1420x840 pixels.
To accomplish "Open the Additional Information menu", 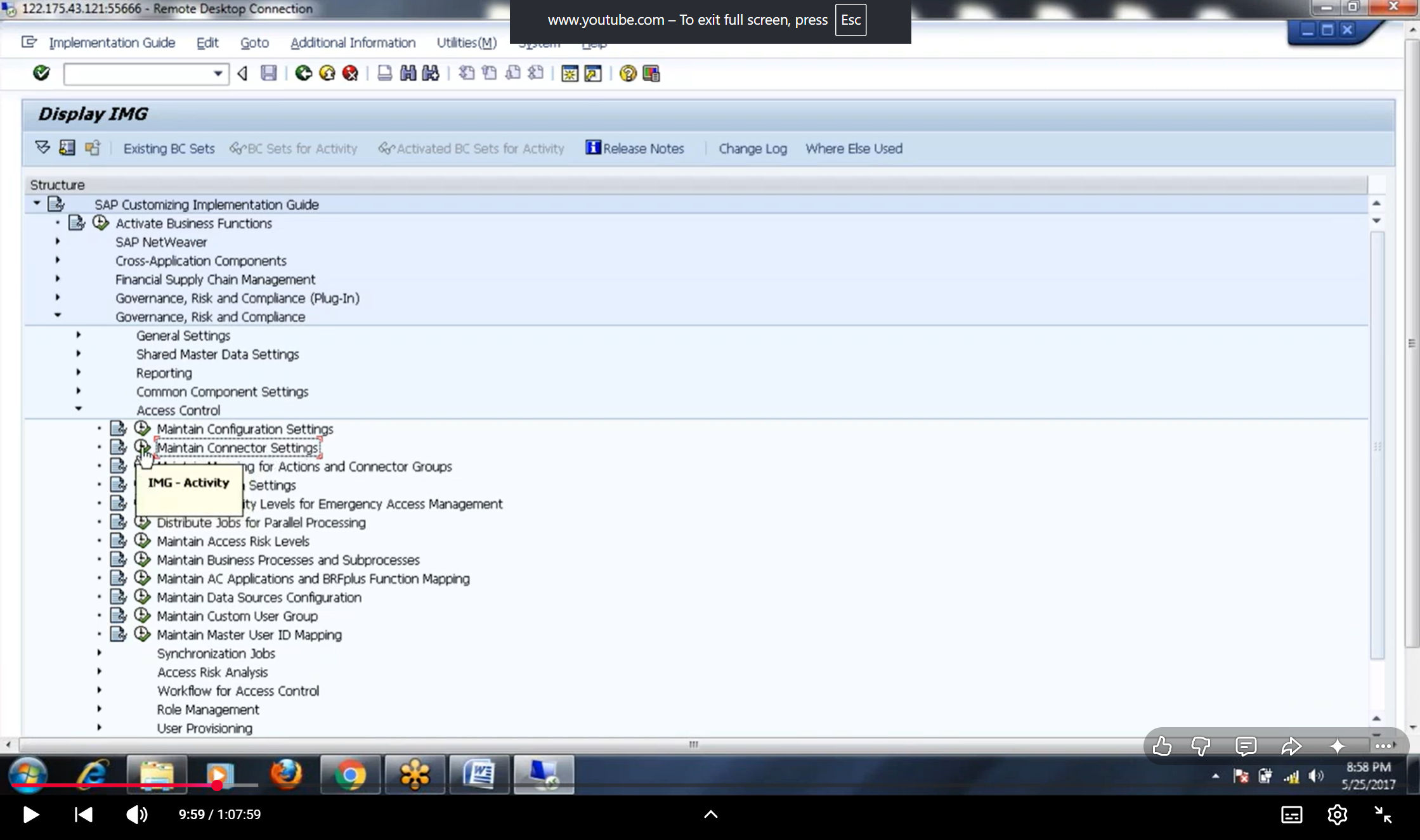I will [x=353, y=42].
